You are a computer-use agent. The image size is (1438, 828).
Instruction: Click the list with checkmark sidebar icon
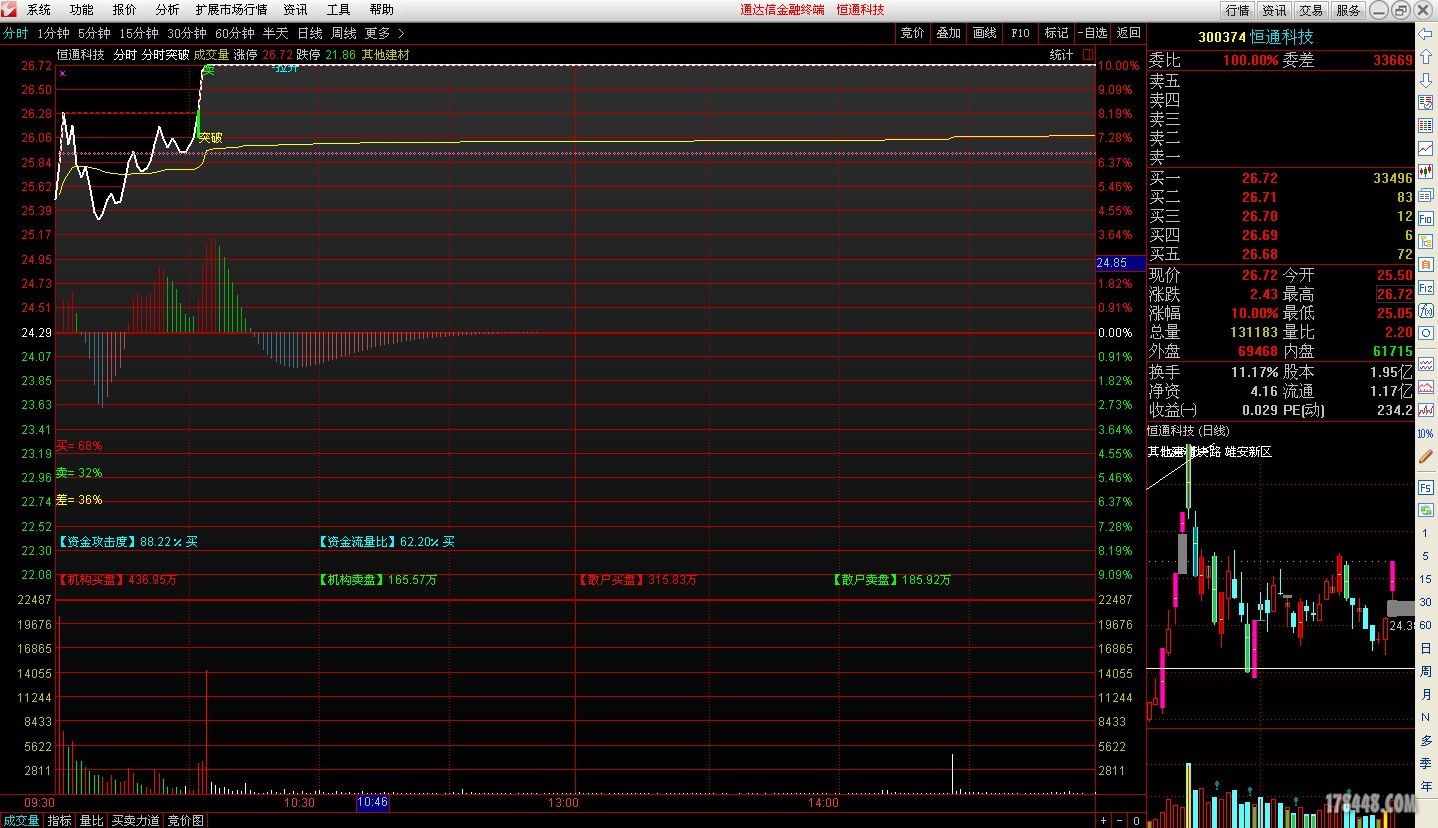[x=1425, y=103]
